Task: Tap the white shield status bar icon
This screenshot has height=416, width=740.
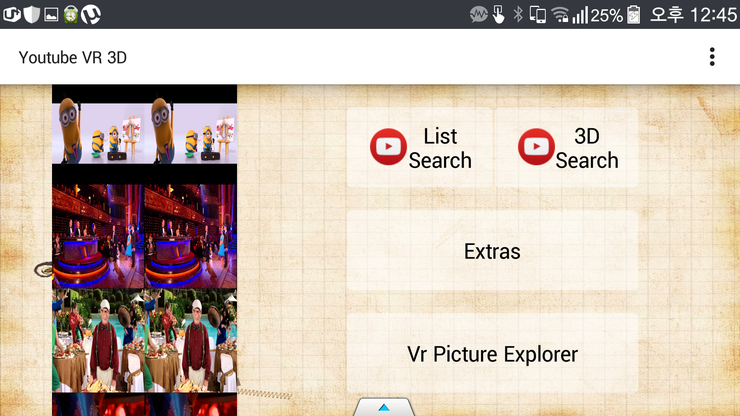Action: [x=30, y=14]
